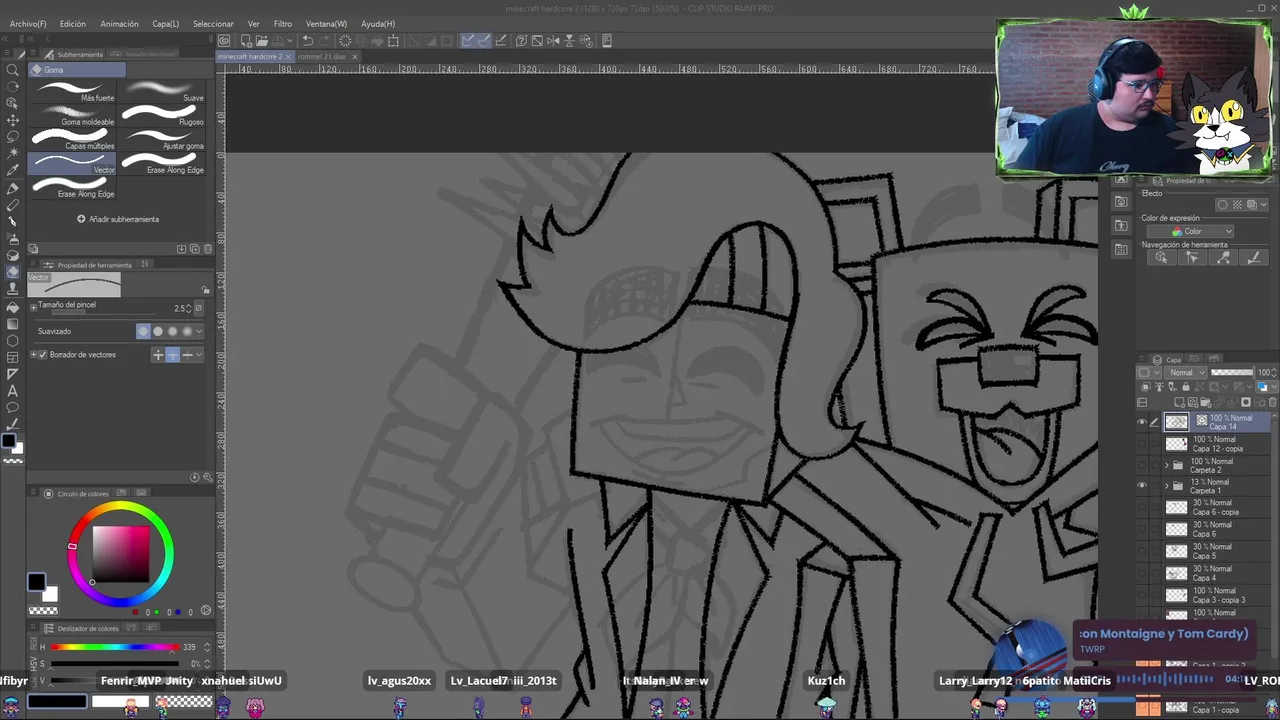1280x720 pixels.
Task: Open layer blend mode Normal dropdown
Action: pos(1185,373)
